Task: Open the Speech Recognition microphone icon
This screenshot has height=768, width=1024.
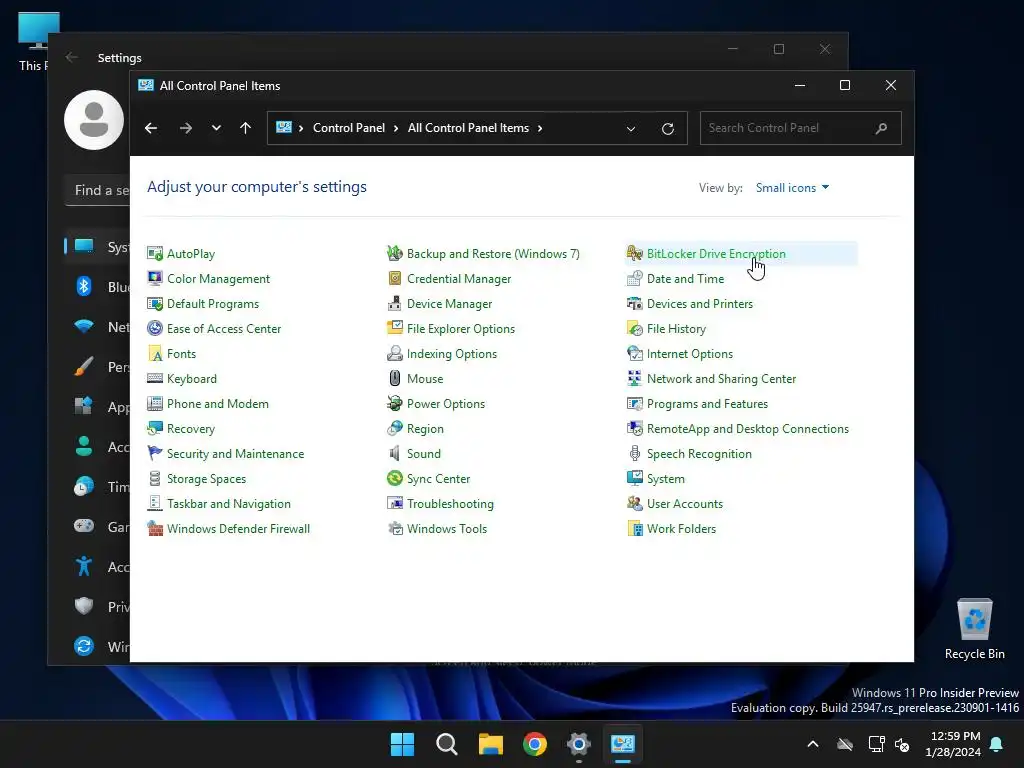Action: point(635,453)
